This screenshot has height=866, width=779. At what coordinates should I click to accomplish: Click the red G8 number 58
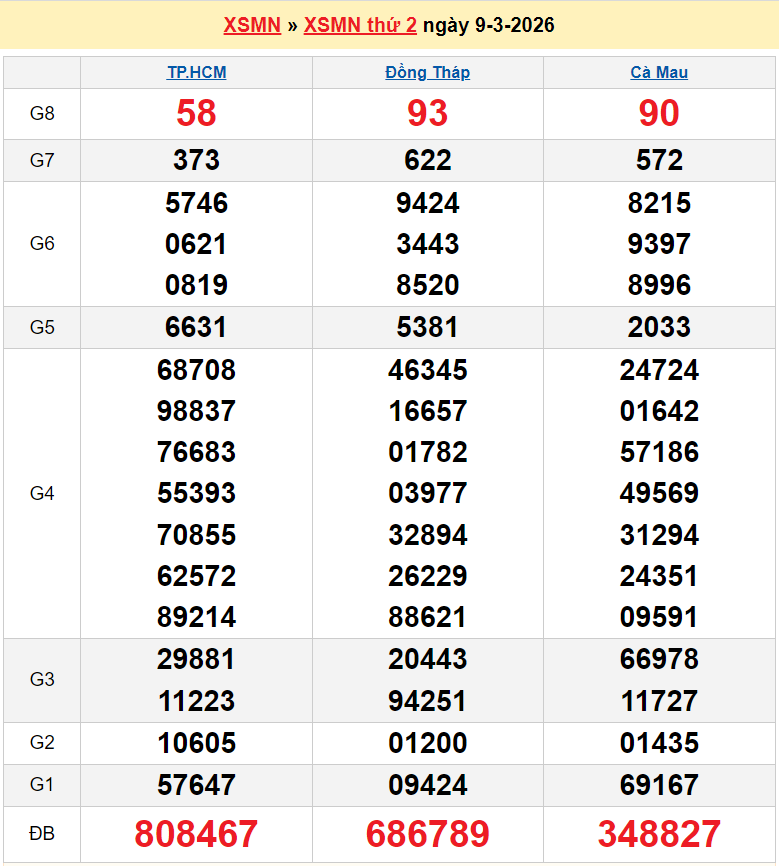[196, 113]
